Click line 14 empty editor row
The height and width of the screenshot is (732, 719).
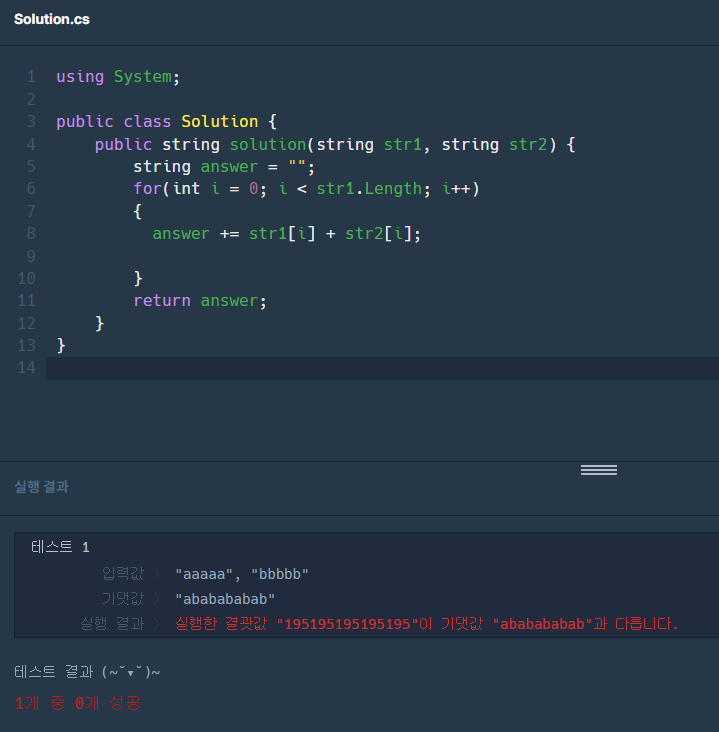[x=382, y=368]
